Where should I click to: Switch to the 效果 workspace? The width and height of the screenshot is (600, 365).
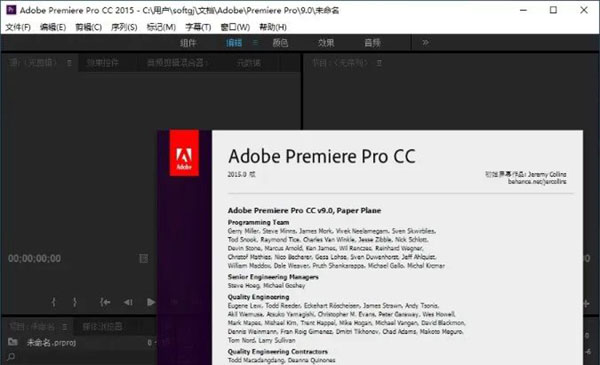tap(326, 43)
